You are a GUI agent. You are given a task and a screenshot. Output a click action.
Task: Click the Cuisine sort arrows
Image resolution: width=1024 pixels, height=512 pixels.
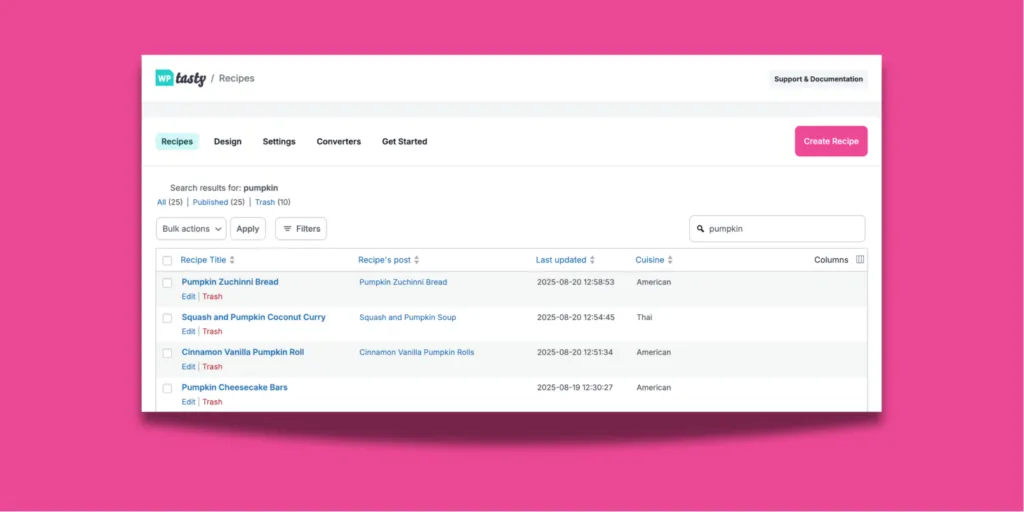[x=670, y=260]
